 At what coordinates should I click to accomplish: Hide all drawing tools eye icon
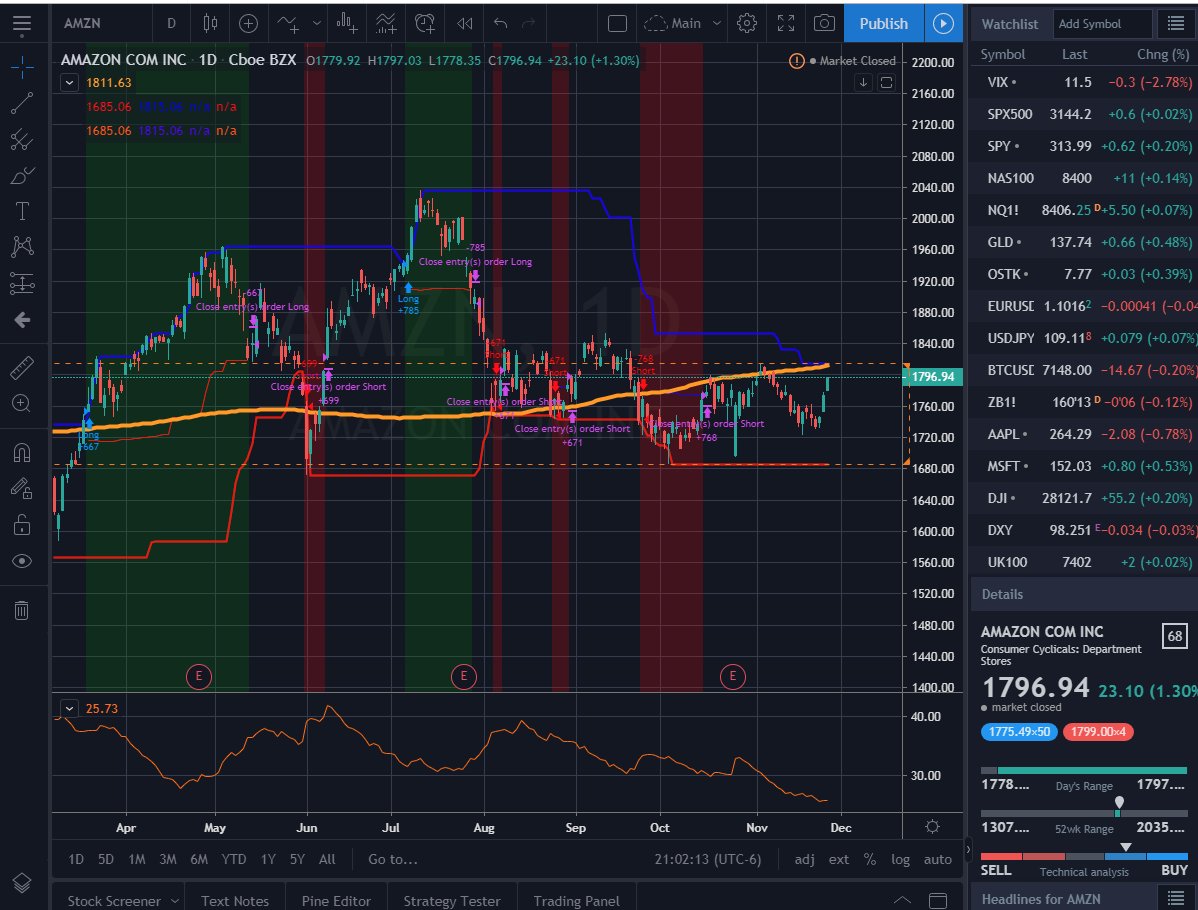click(x=21, y=561)
